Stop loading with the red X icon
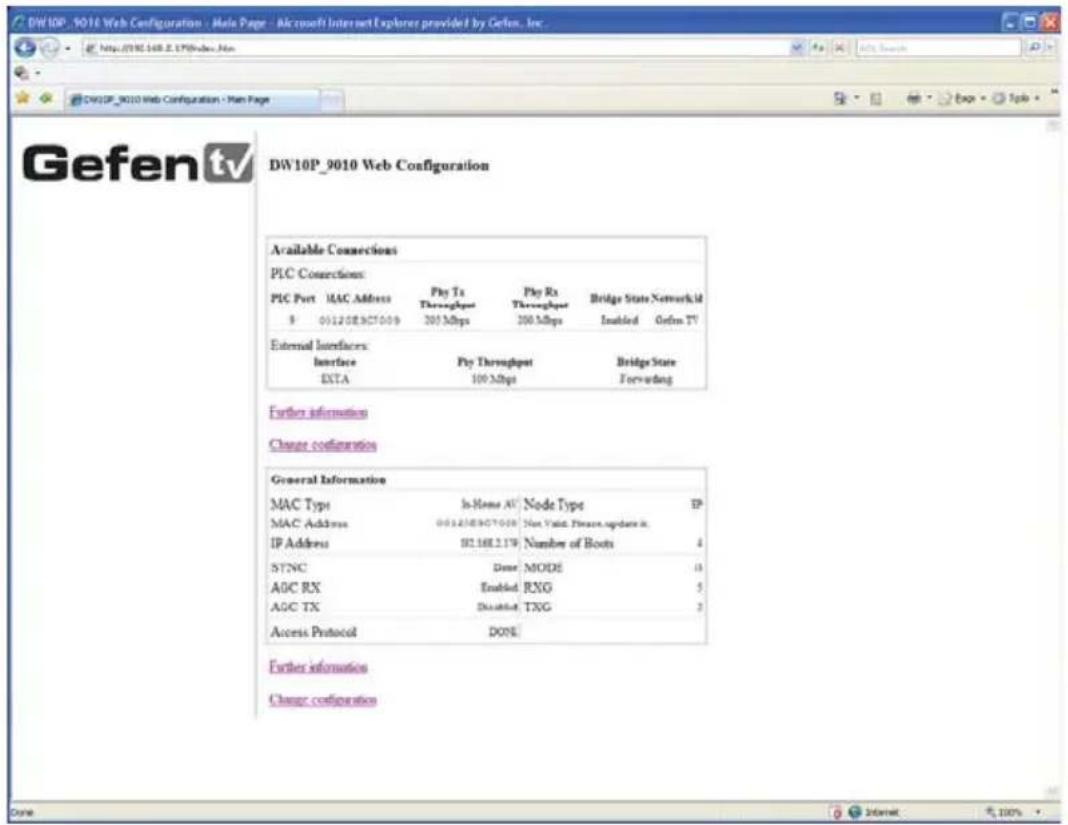The image size is (1068, 825). pyautogui.click(x=840, y=48)
